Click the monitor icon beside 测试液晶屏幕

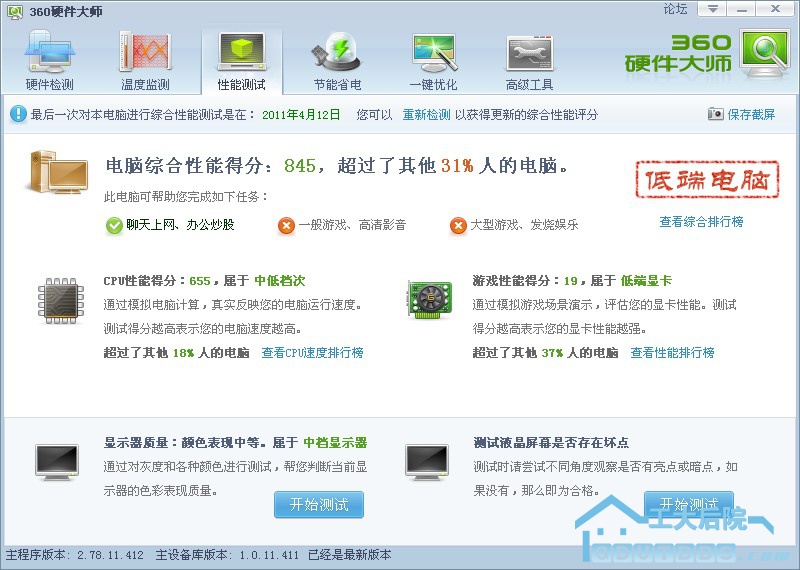[427, 462]
